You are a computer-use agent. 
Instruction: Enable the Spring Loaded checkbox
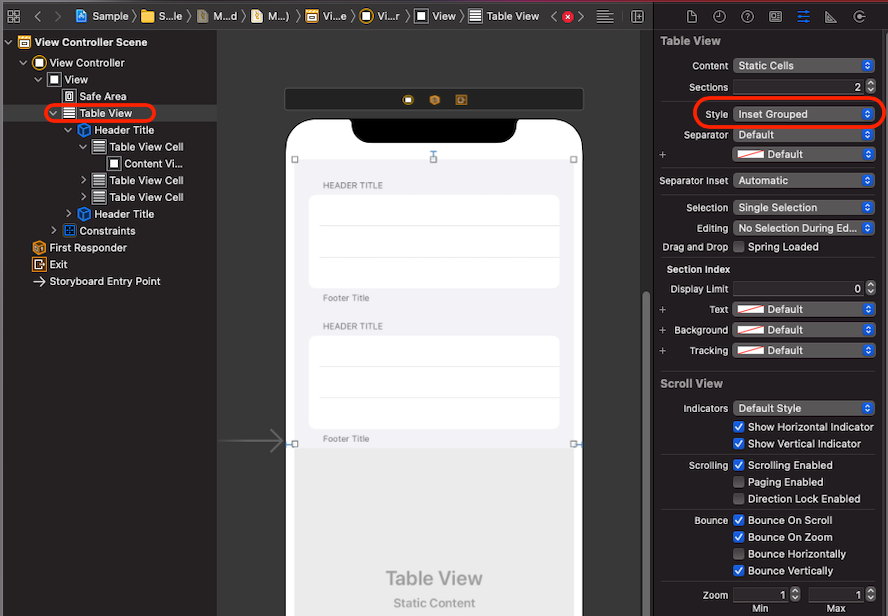pos(738,247)
